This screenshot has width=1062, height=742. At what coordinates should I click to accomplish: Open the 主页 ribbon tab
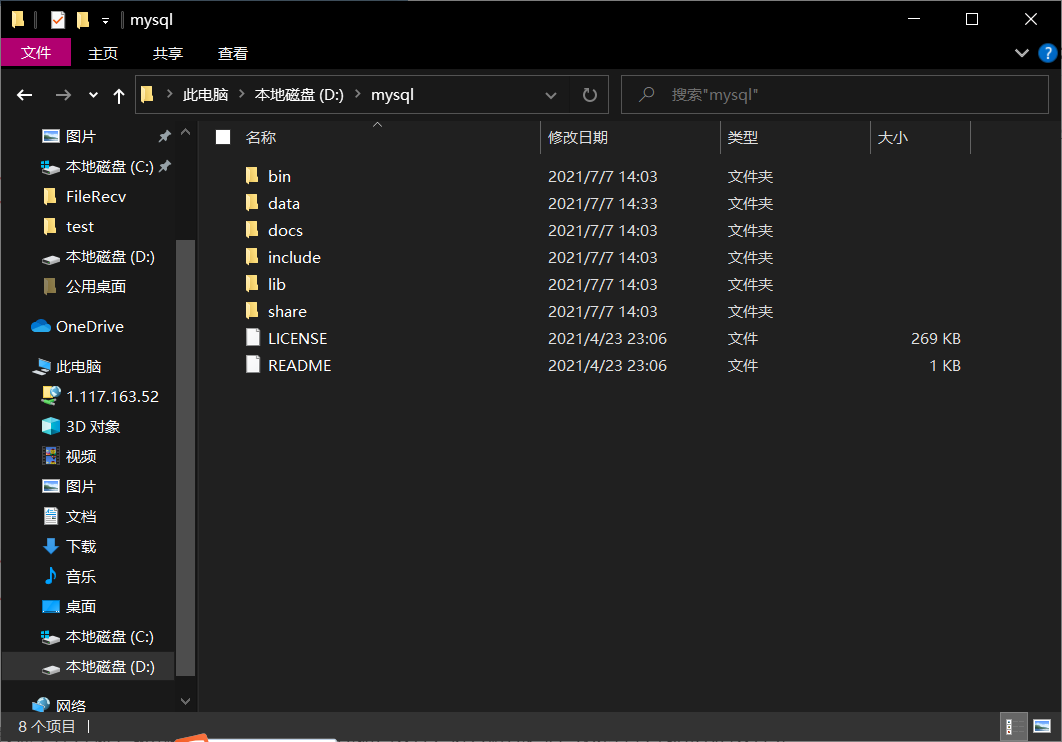(103, 53)
